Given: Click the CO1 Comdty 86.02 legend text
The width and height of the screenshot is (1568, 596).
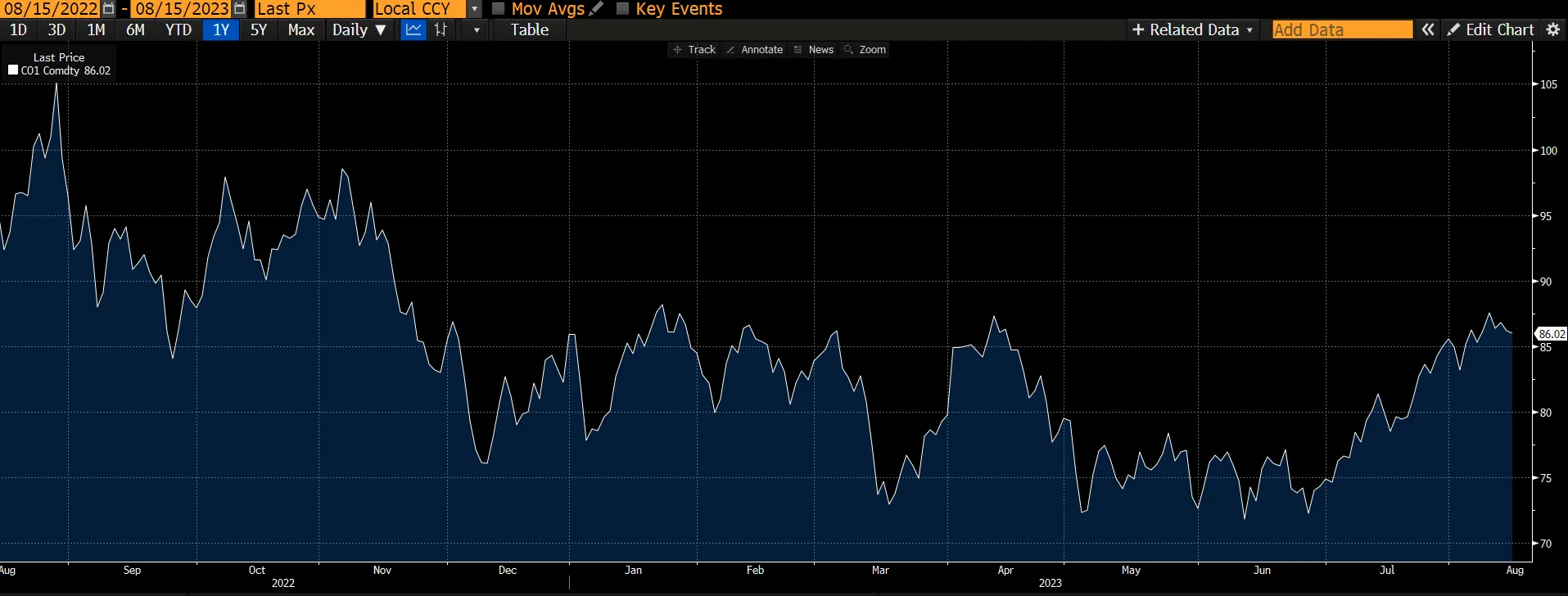Looking at the screenshot, I should click(x=66, y=70).
